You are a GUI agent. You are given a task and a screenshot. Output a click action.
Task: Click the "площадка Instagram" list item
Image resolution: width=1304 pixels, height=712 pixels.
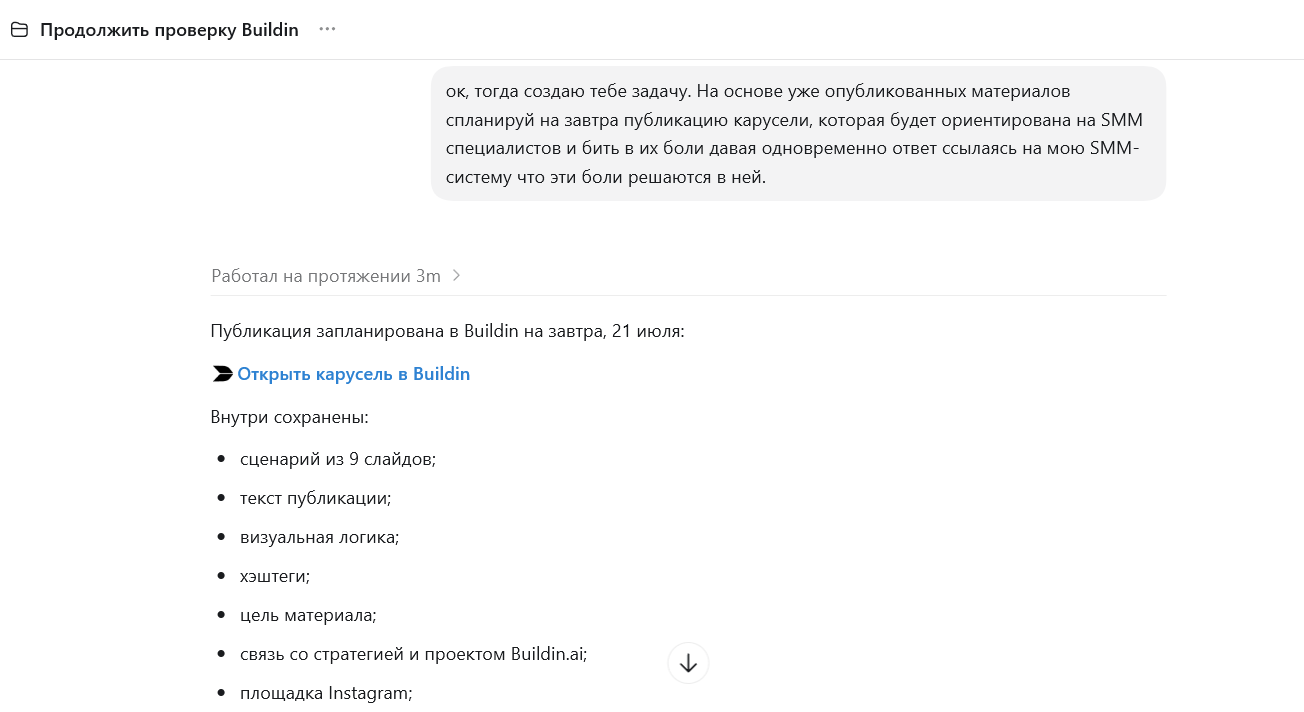tap(326, 693)
